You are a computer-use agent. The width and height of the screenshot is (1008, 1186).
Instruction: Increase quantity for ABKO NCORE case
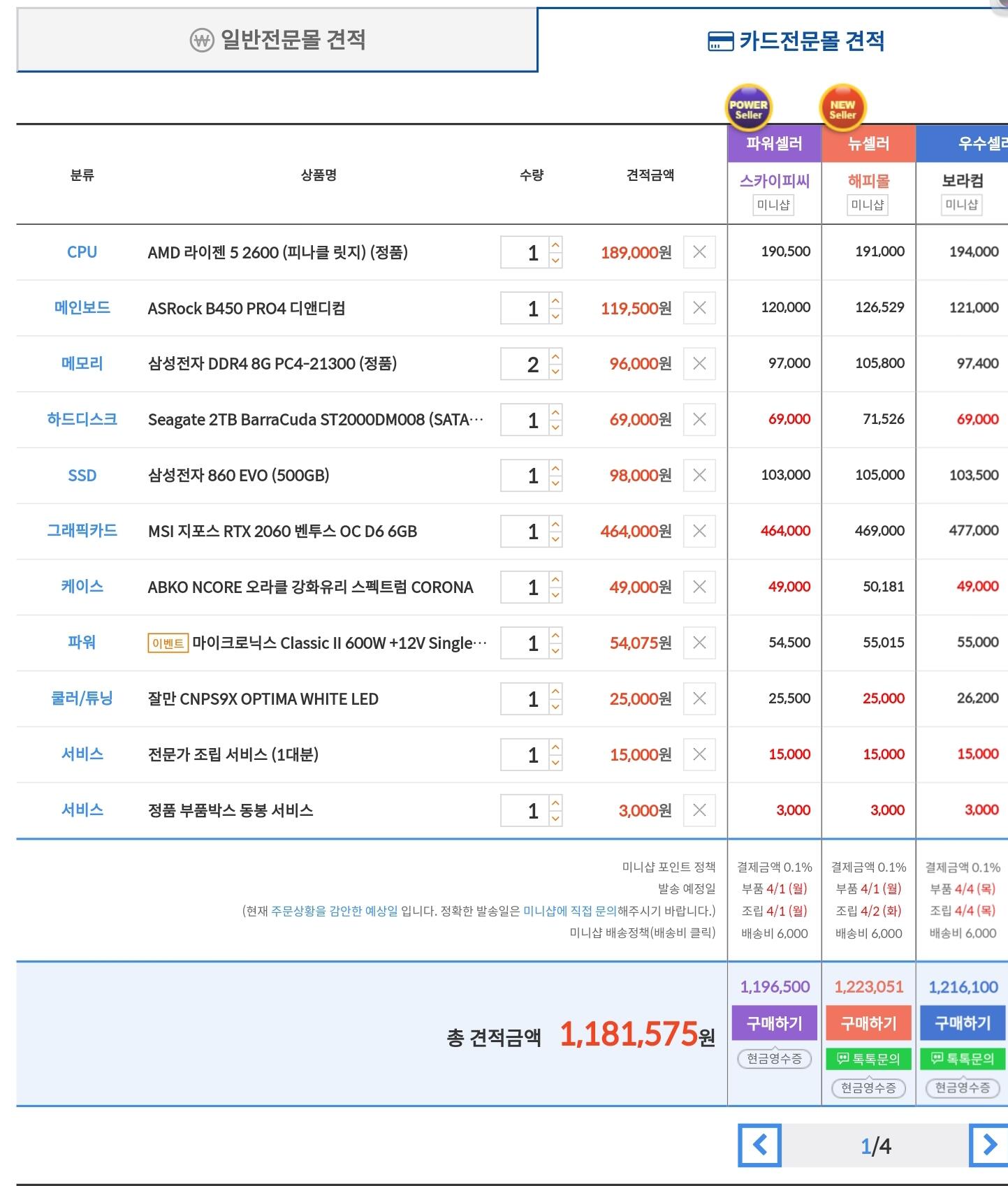[x=555, y=580]
